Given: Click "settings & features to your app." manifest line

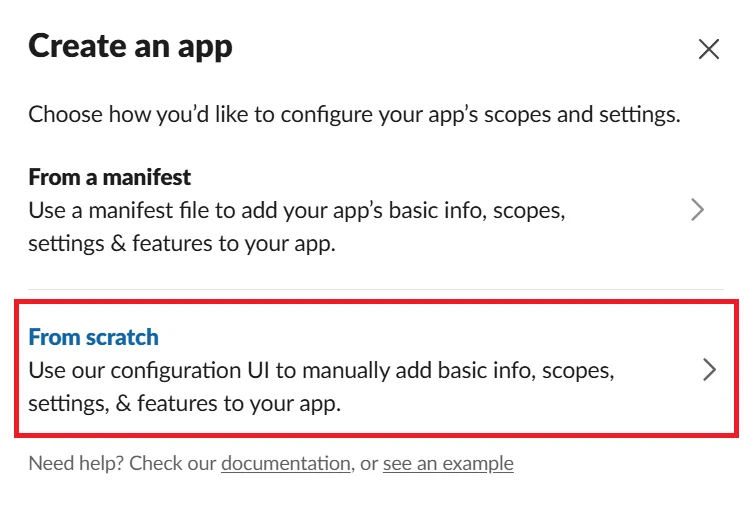Looking at the screenshot, I should coord(181,244).
